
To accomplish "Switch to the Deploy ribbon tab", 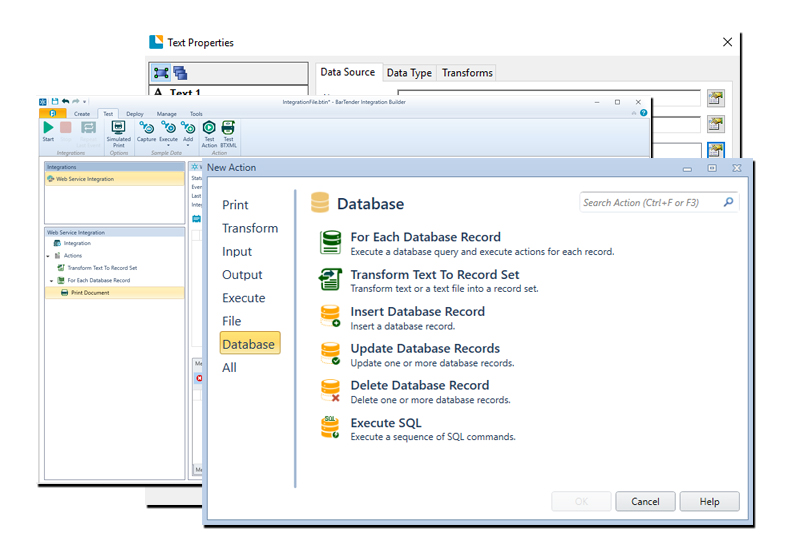I will 135,114.
